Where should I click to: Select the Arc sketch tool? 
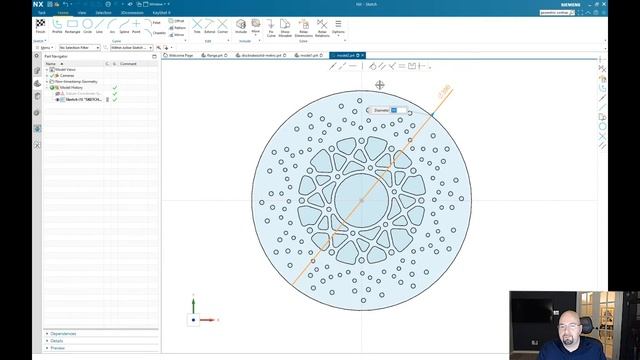click(x=112, y=26)
